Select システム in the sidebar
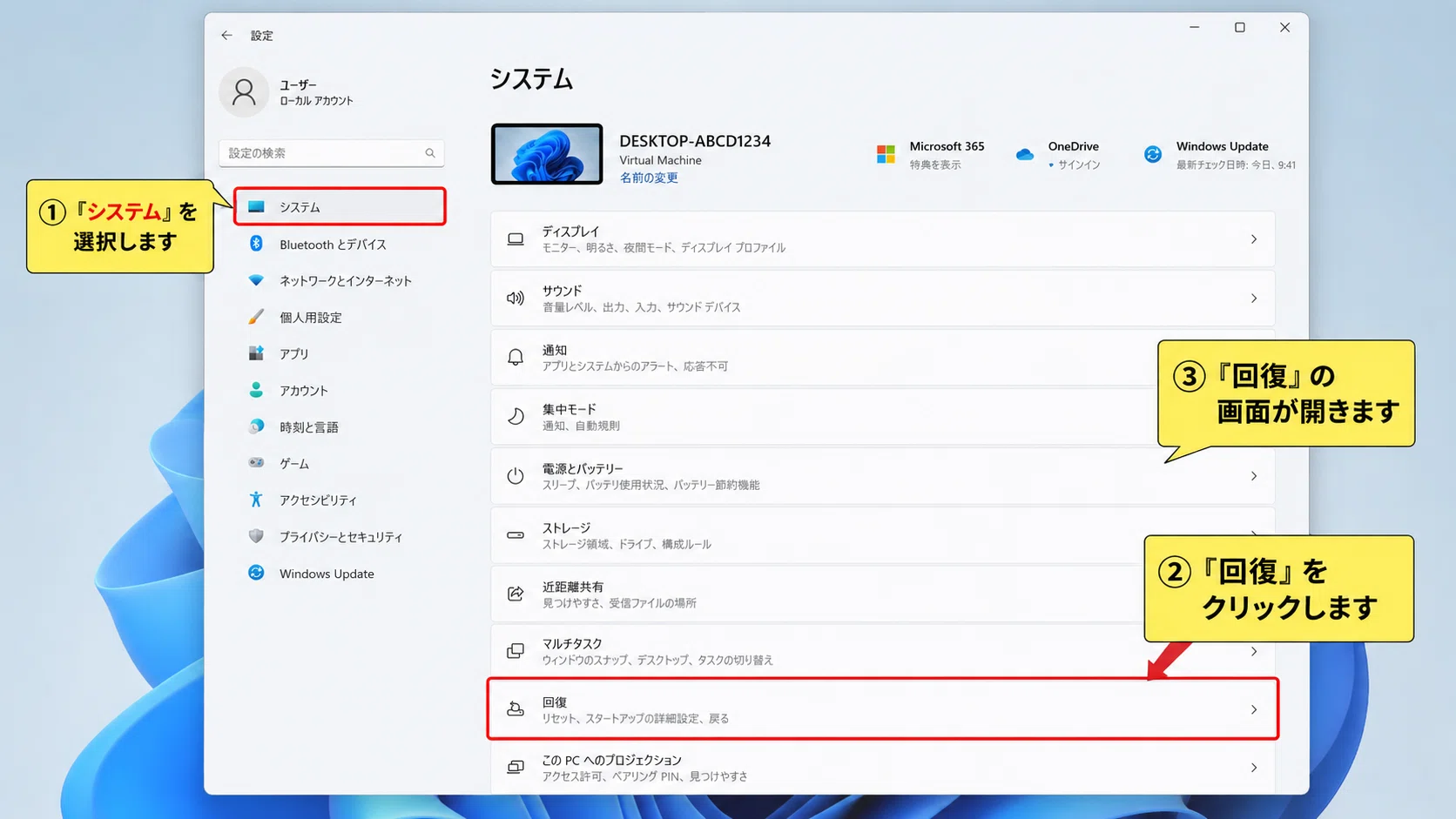Image resolution: width=1456 pixels, height=819 pixels. click(x=340, y=207)
